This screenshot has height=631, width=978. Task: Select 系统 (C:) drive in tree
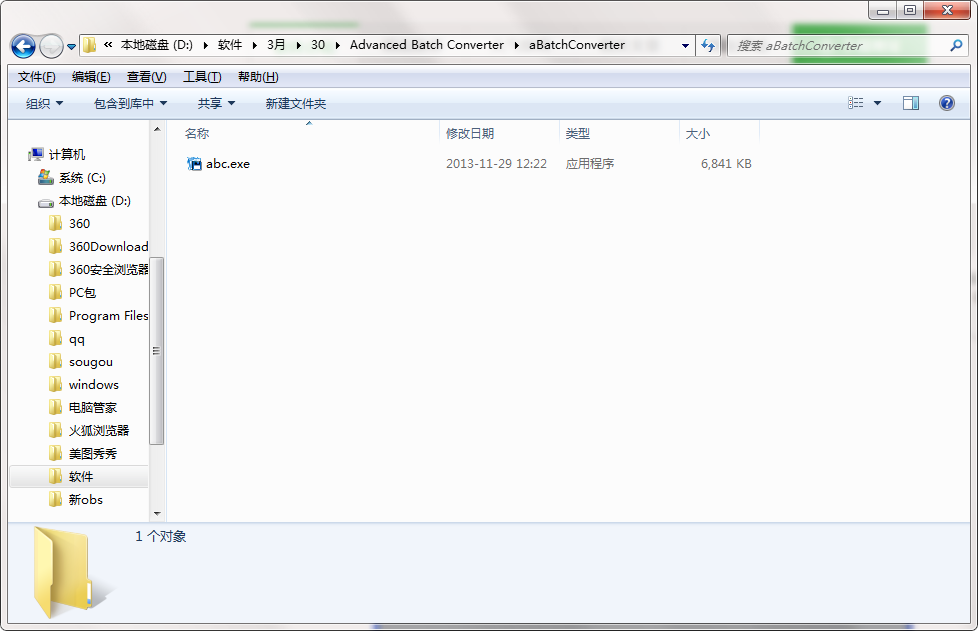(82, 178)
